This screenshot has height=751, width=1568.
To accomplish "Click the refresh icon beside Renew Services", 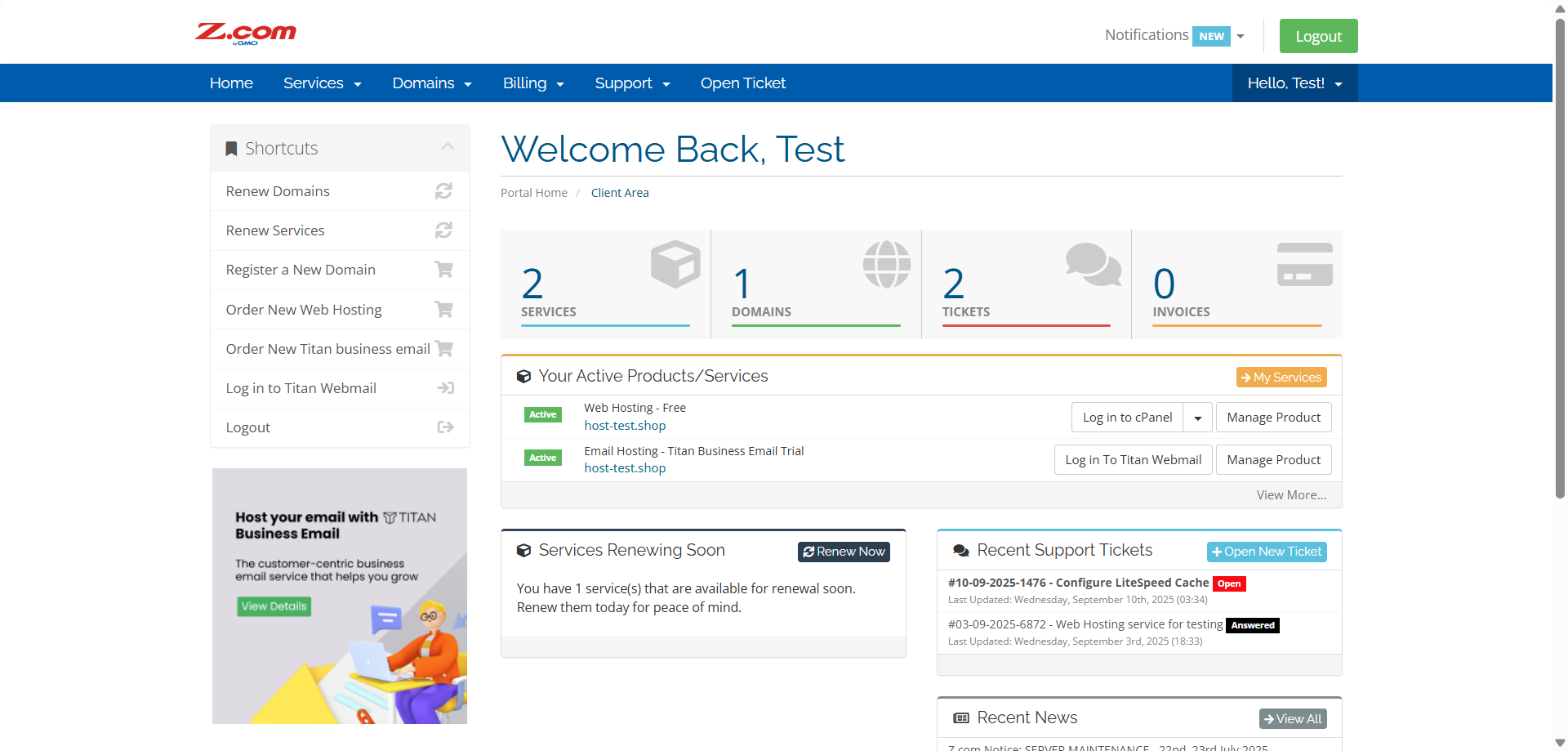I will 443,230.
